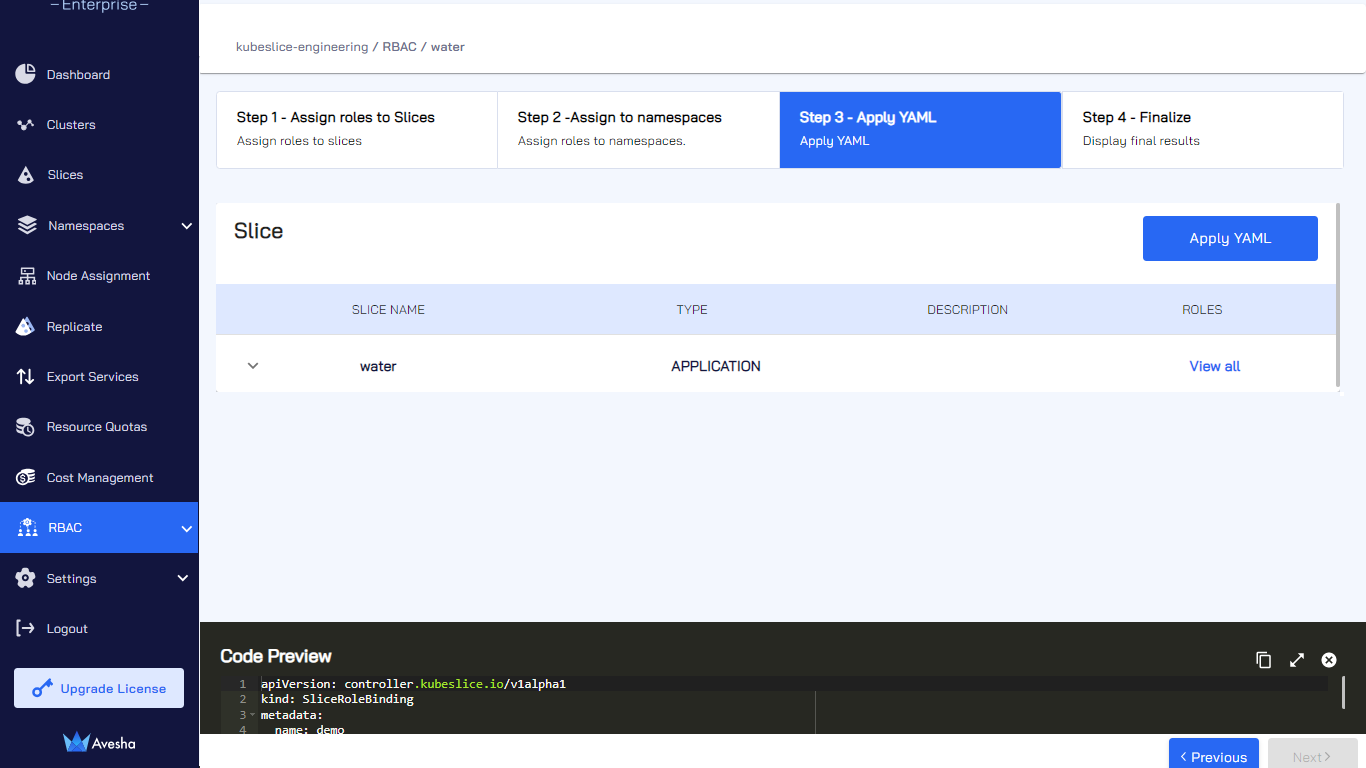This screenshot has width=1366, height=768.
Task: Click the disabled Next button
Action: 1312,755
